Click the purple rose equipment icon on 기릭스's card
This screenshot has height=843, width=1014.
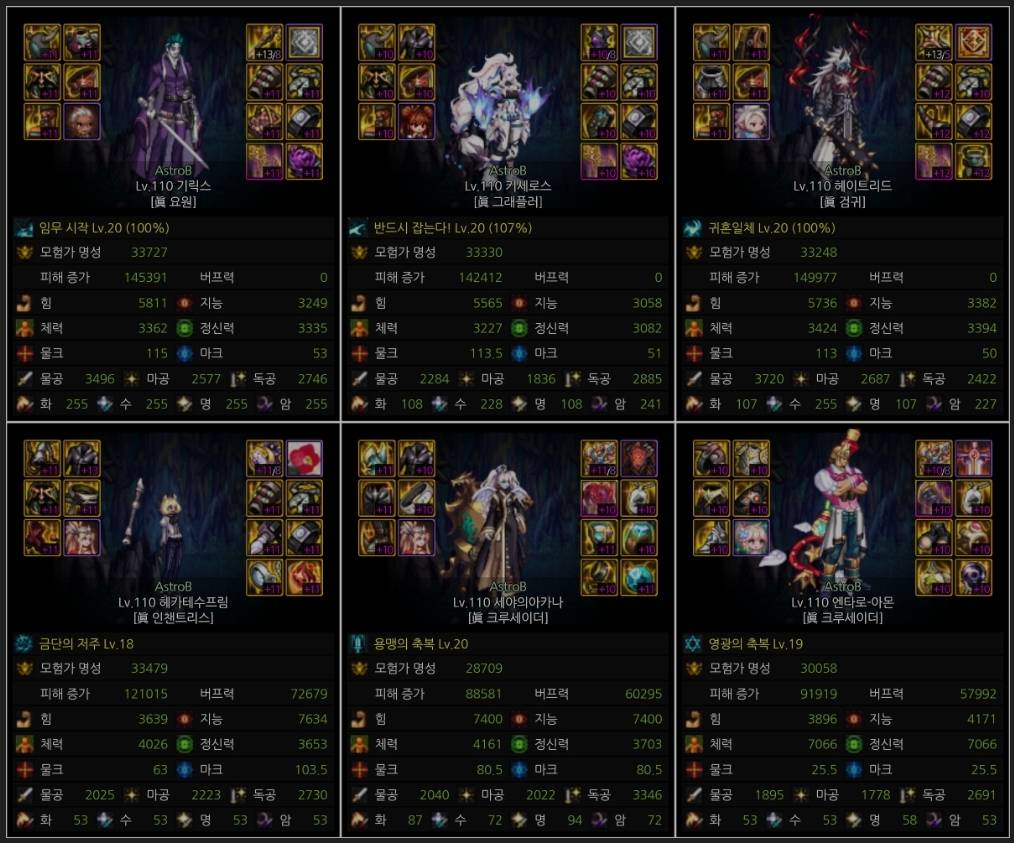pyautogui.click(x=304, y=161)
